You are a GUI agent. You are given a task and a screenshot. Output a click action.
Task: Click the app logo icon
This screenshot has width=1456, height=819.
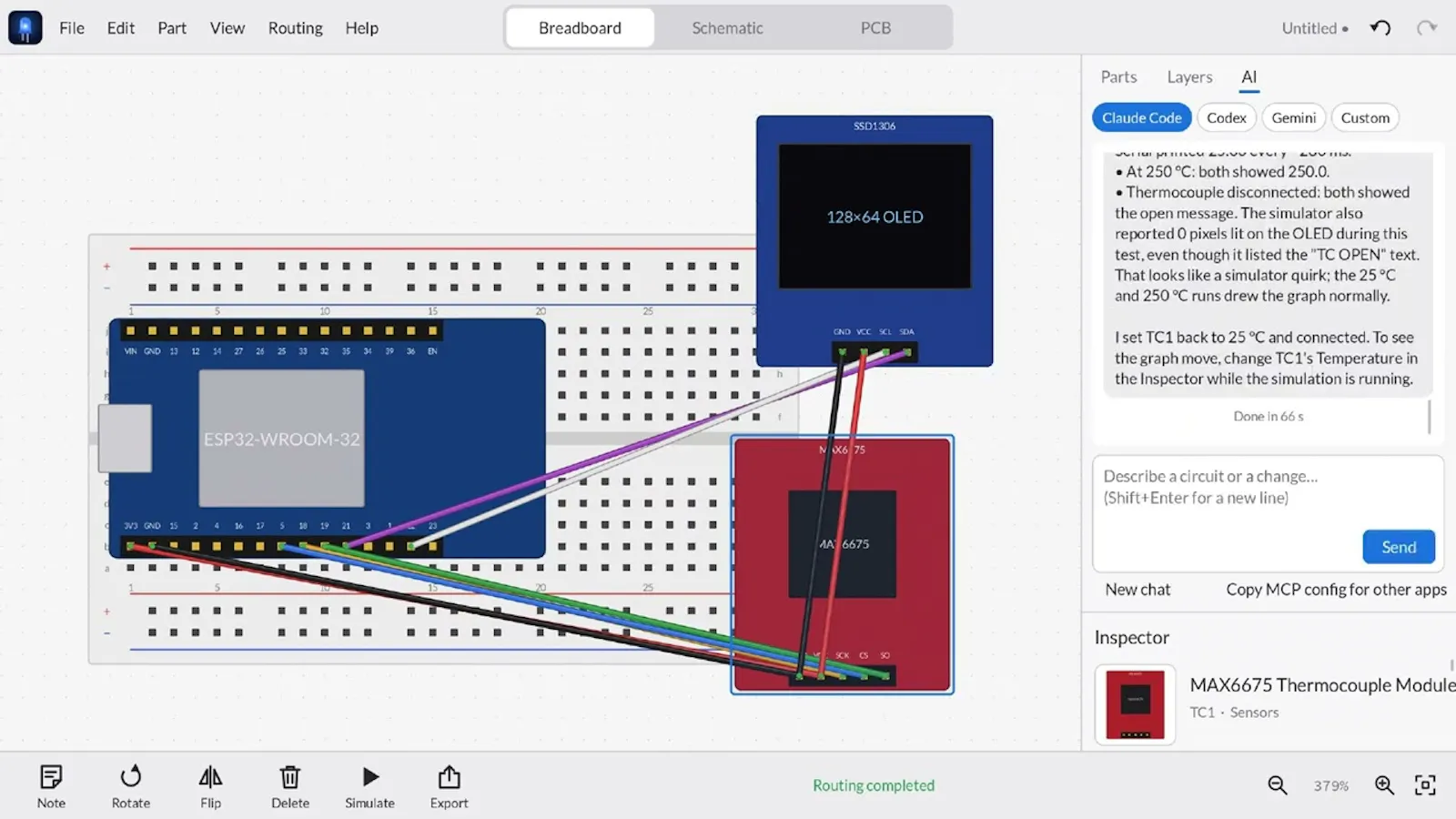pos(25,27)
